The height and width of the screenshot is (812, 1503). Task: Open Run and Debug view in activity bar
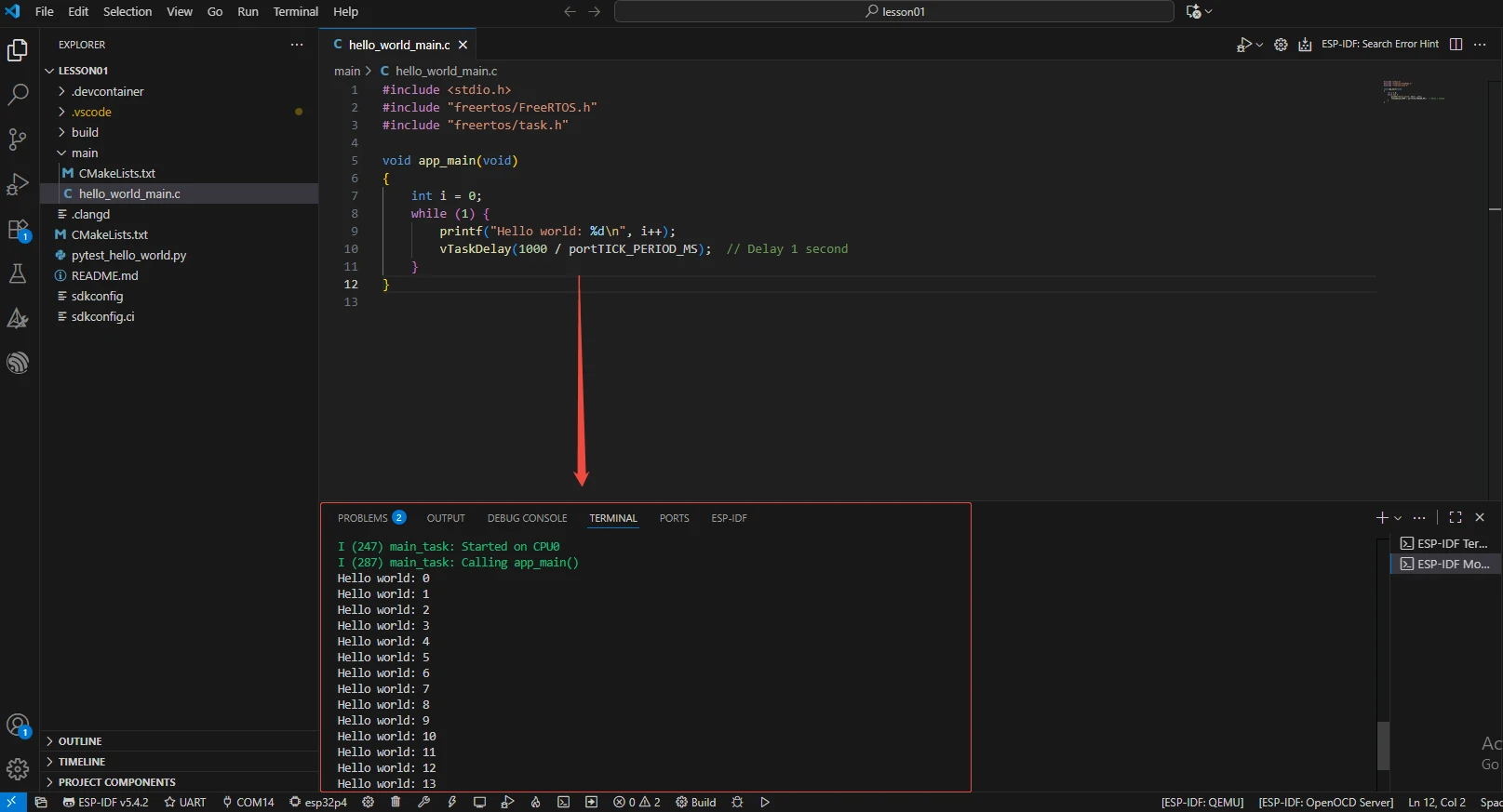(x=18, y=184)
